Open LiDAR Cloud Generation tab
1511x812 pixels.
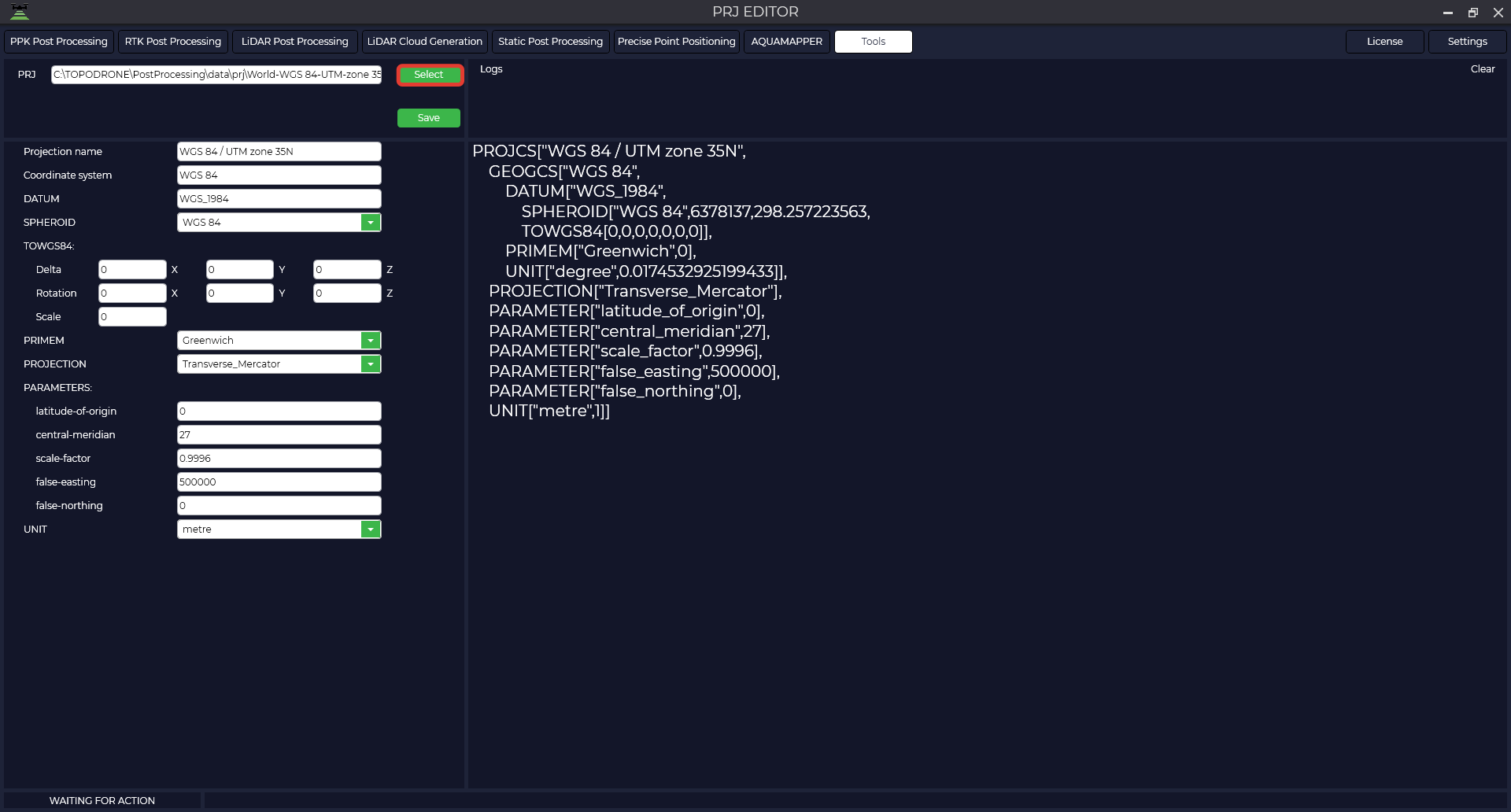tap(425, 42)
